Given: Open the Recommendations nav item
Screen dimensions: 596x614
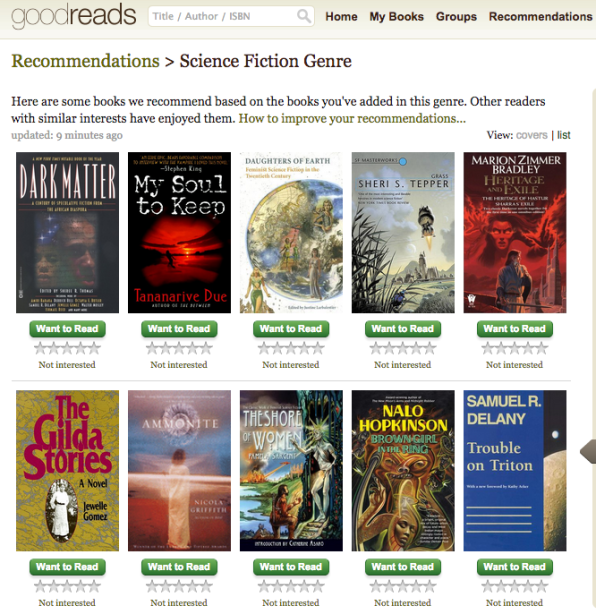Looking at the screenshot, I should pyautogui.click(x=540, y=16).
